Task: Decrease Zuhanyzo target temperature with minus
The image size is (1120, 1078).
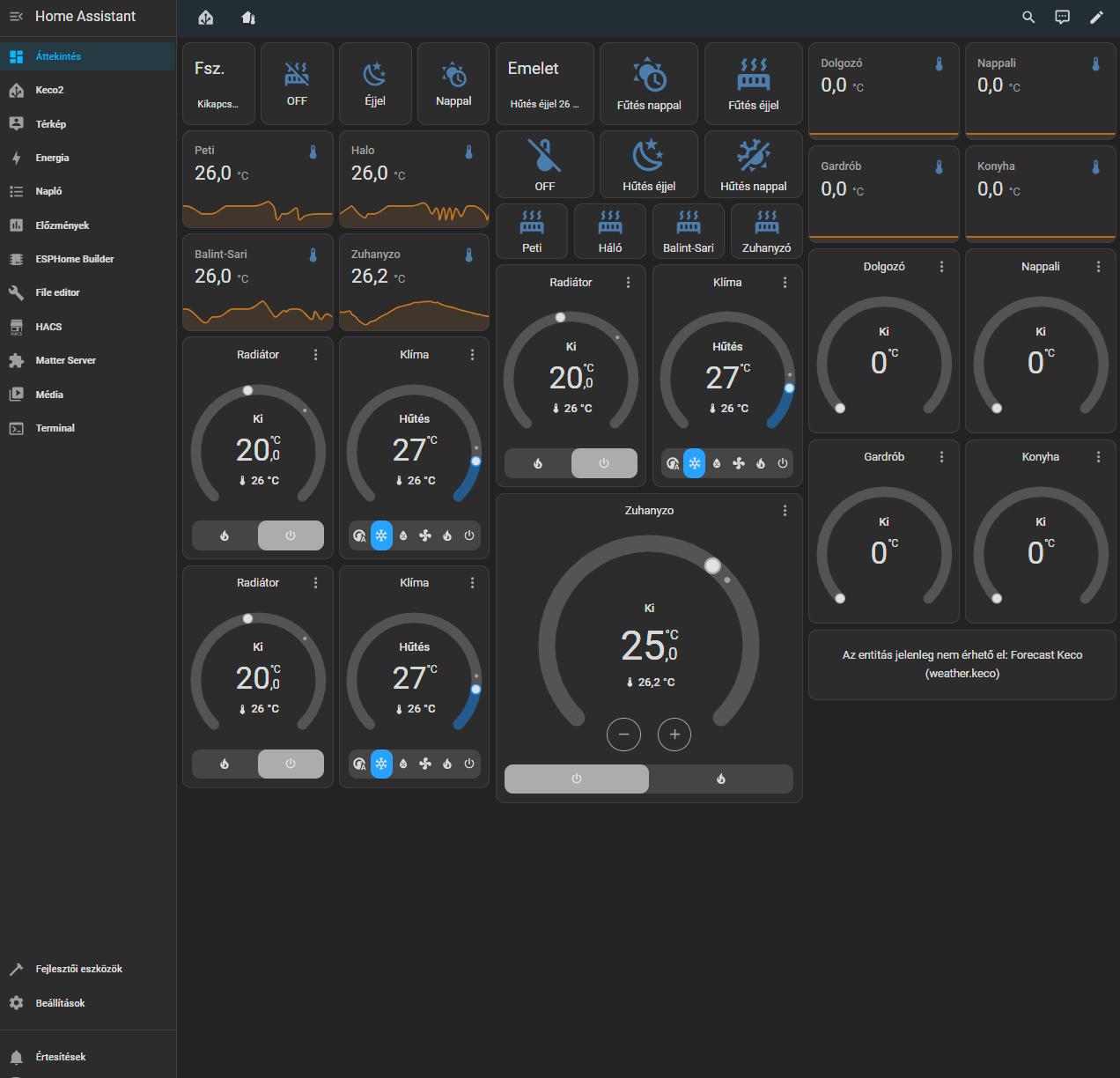Action: (x=624, y=735)
